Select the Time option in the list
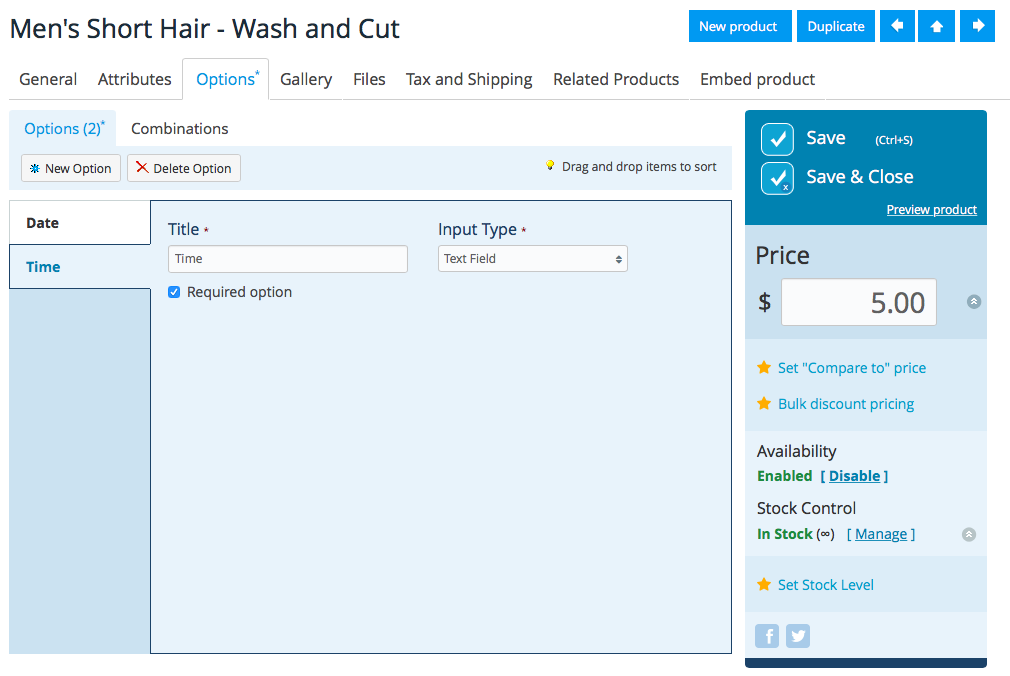 click(80, 267)
